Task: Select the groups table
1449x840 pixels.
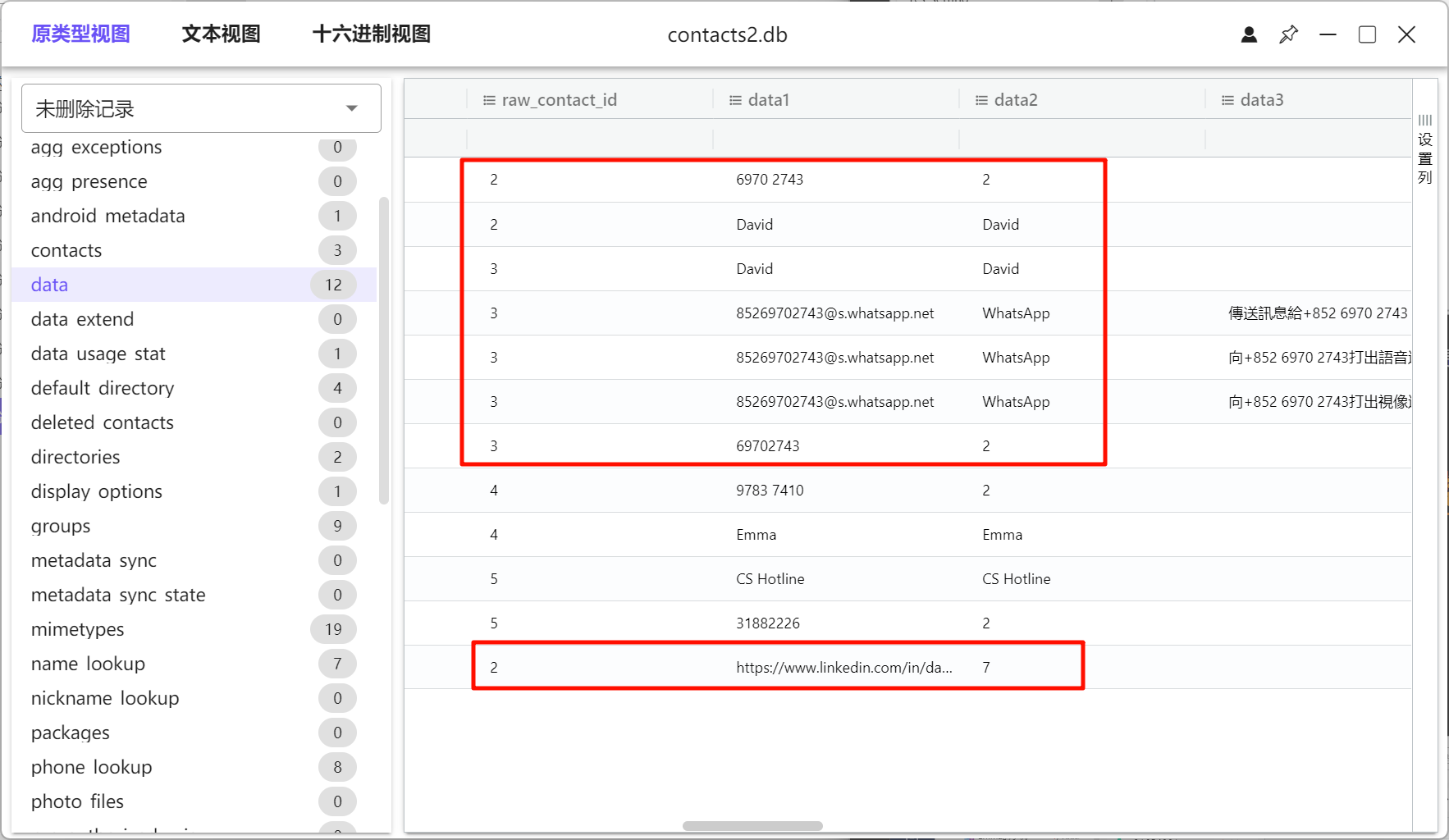Action: coord(61,526)
